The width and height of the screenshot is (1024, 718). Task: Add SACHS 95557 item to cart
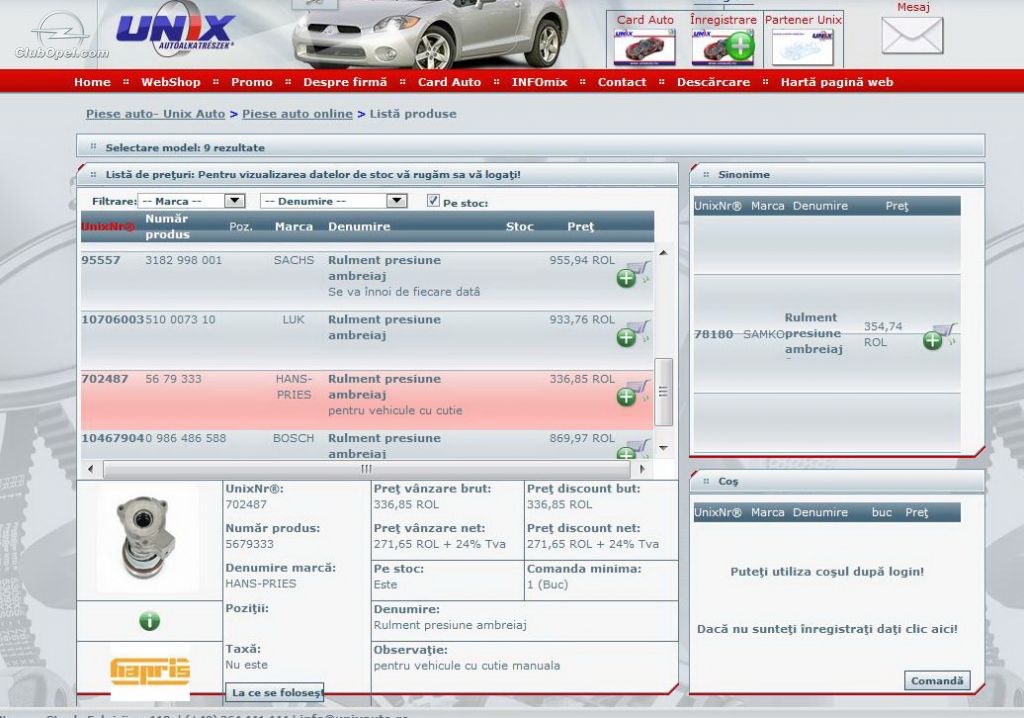pyautogui.click(x=632, y=274)
